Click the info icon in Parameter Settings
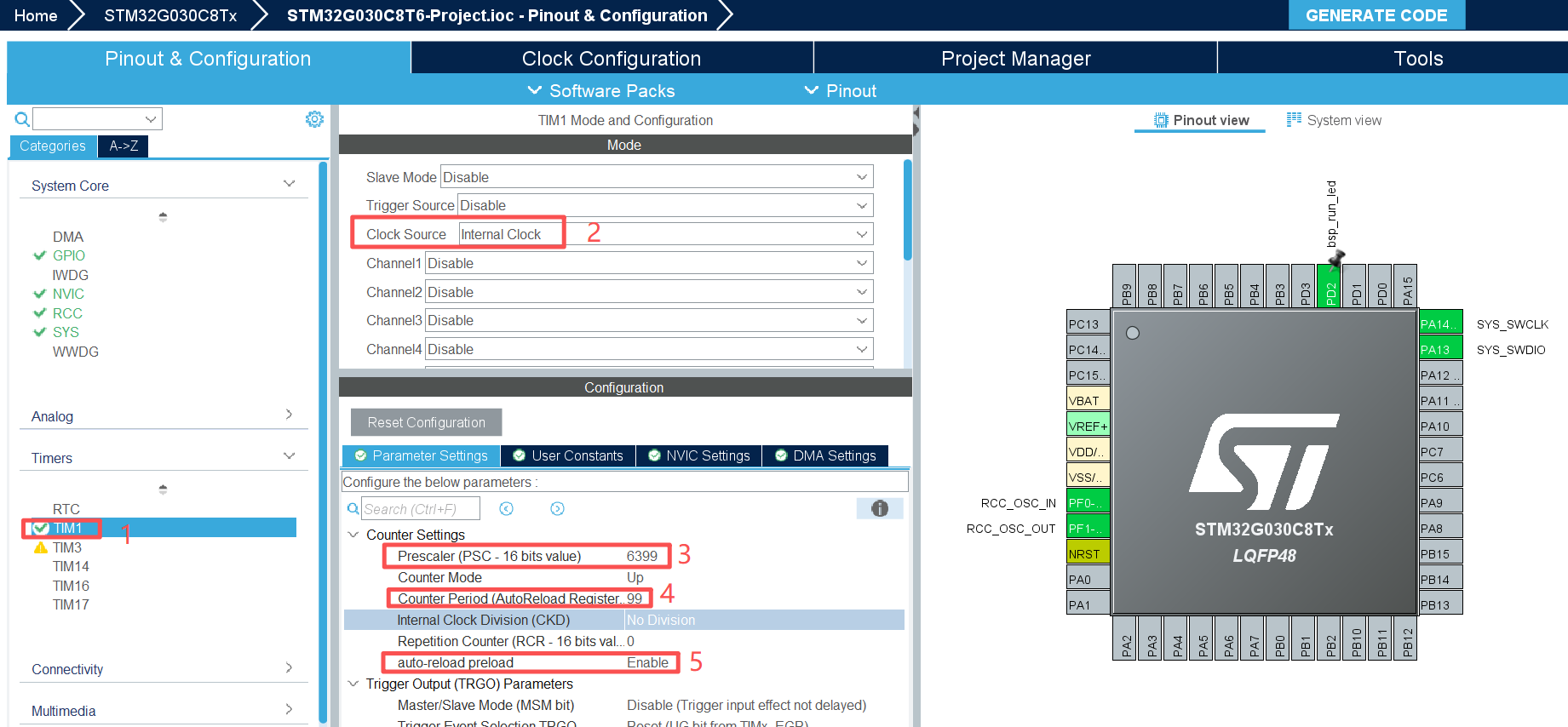The width and height of the screenshot is (1568, 727). pos(880,508)
